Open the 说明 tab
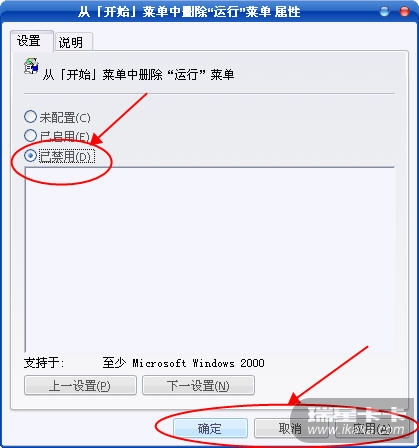The image size is (419, 448). point(73,42)
